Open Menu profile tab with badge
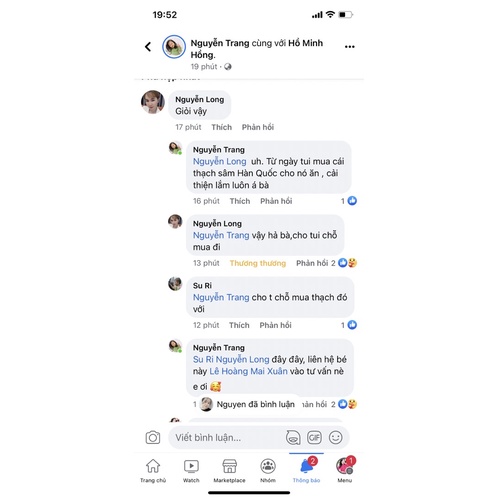The height and width of the screenshot is (499, 499). click(x=345, y=470)
